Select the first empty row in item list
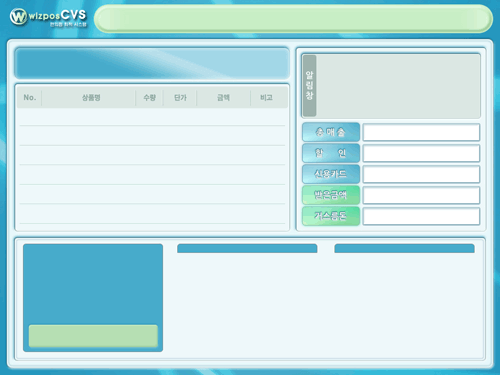Viewport: 500px width, 375px height. coord(152,117)
